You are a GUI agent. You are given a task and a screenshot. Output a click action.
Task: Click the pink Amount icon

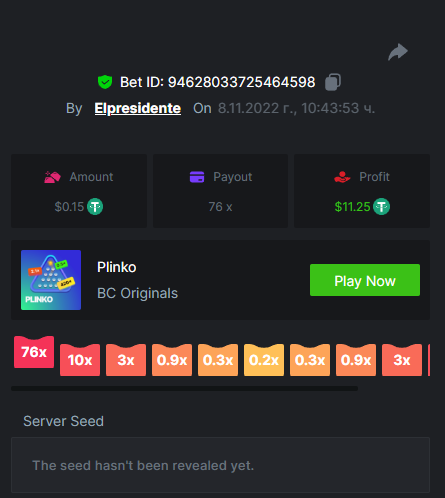coord(52,177)
